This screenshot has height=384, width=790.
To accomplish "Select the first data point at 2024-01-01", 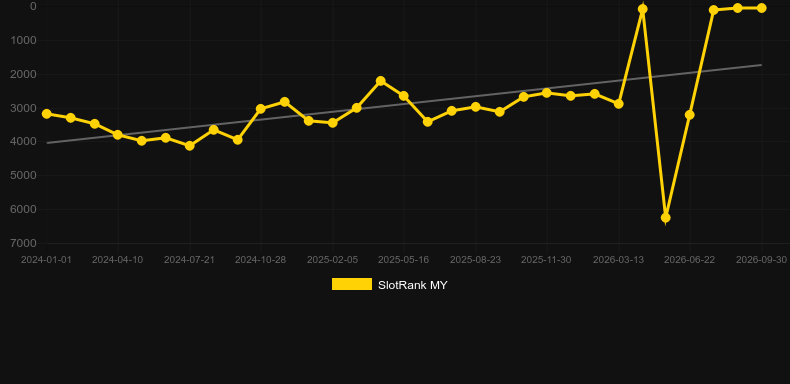I will click(x=47, y=114).
